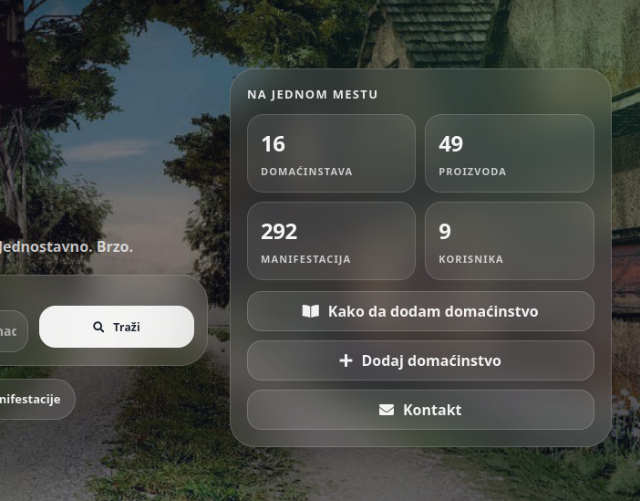Select the 9 Korisnika stat card
640x501 pixels.
(509, 241)
